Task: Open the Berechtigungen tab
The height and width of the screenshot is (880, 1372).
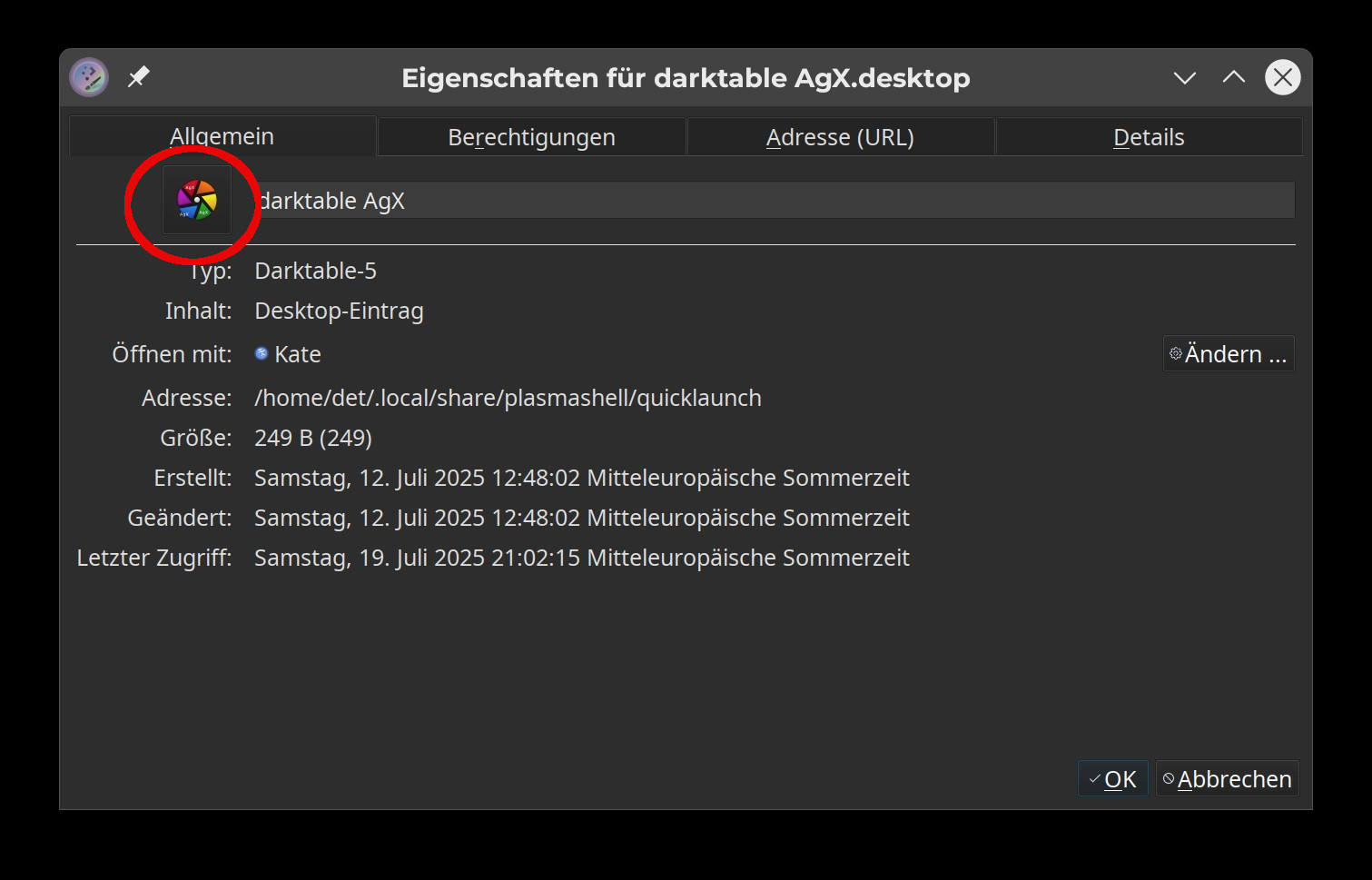Action: tap(531, 137)
